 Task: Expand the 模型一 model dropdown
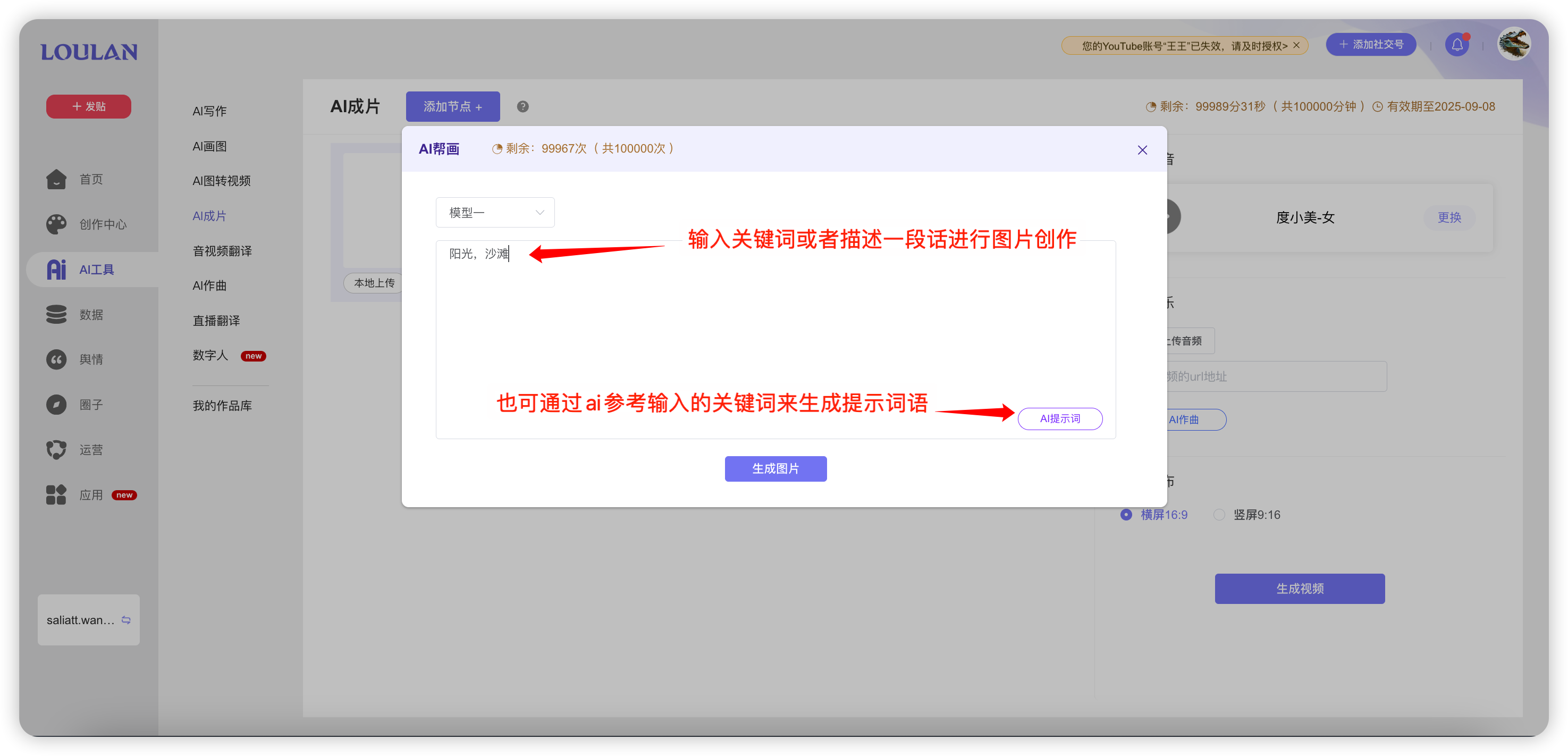pos(495,213)
